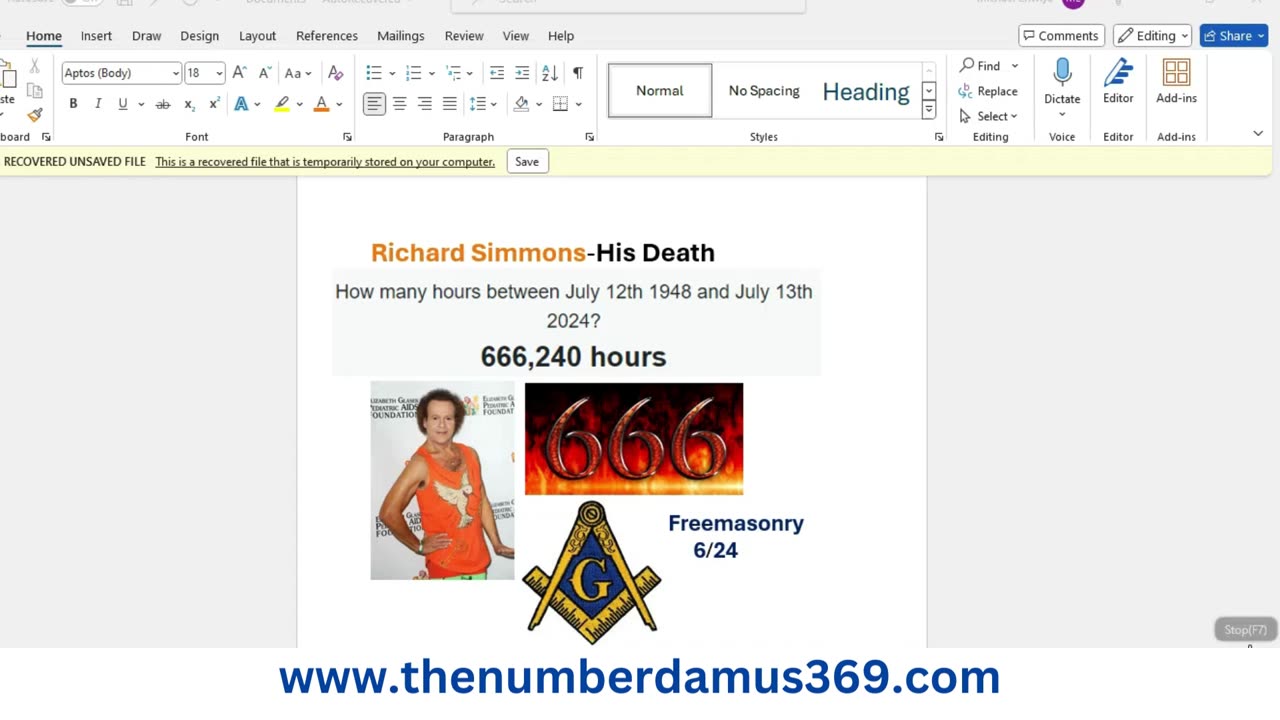Select the flaming 666 image
The width and height of the screenshot is (1280, 720).
pyautogui.click(x=634, y=439)
